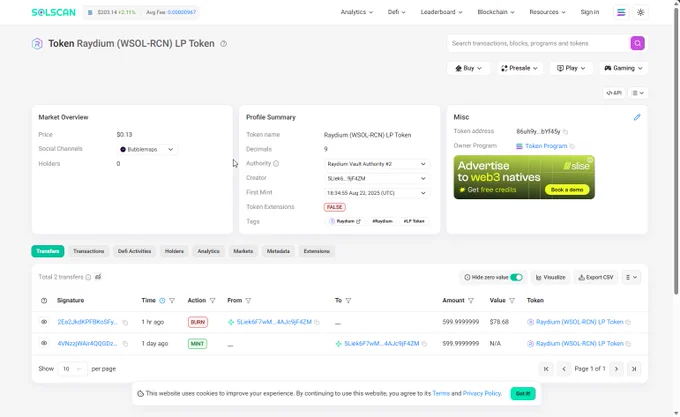
Task: Copy the Token Program owner address
Action: point(572,146)
